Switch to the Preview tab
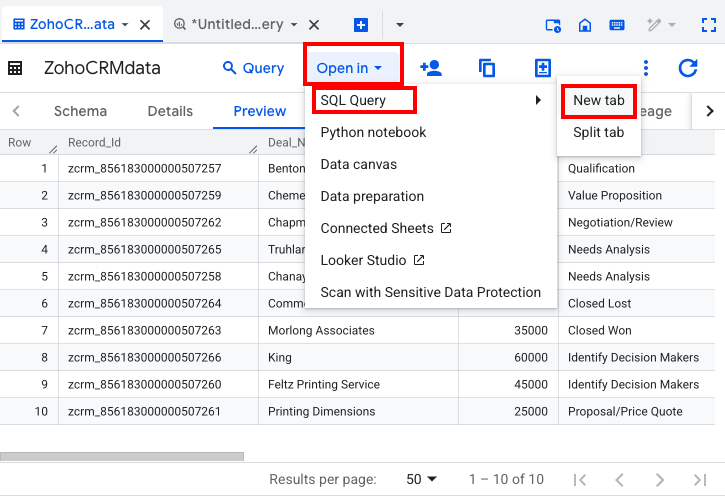The height and width of the screenshot is (497, 725). click(x=260, y=111)
